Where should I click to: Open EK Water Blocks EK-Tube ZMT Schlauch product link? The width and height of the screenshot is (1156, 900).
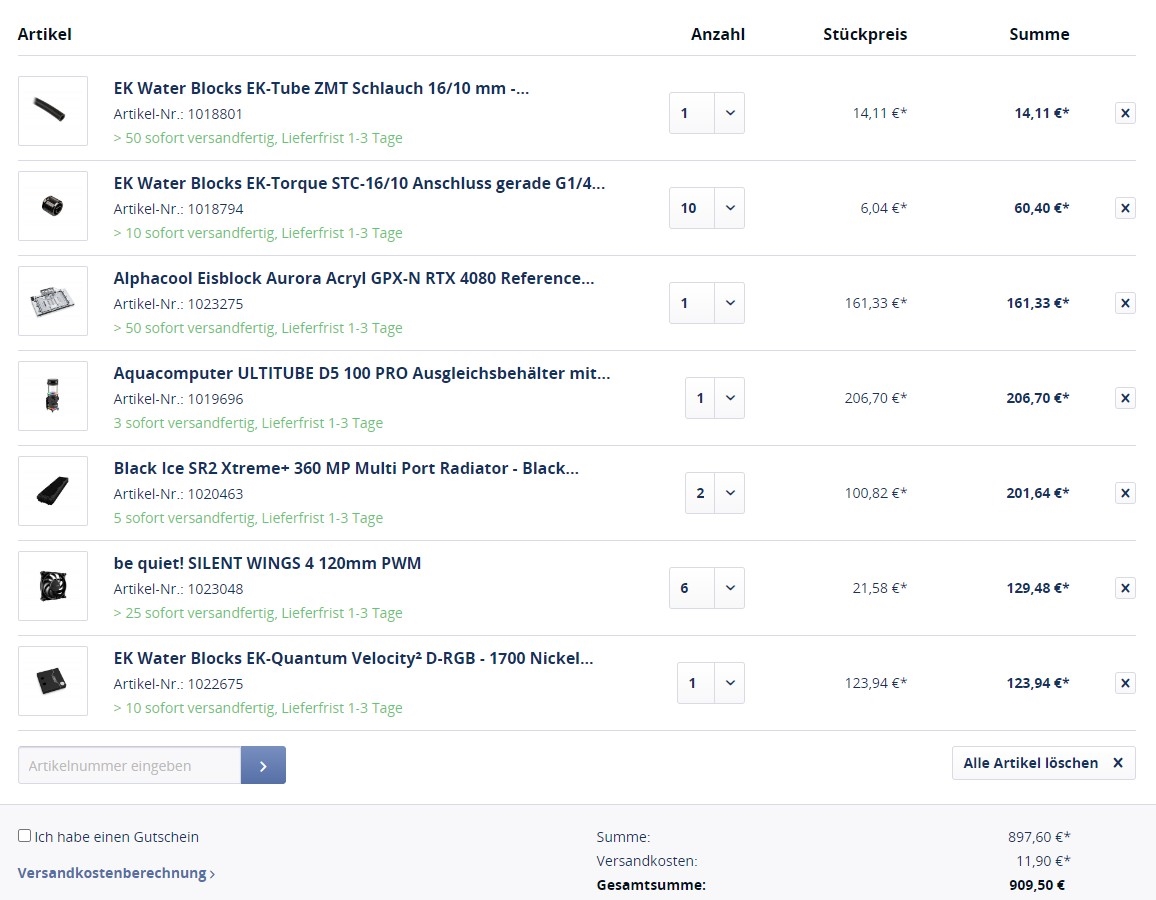click(x=321, y=88)
